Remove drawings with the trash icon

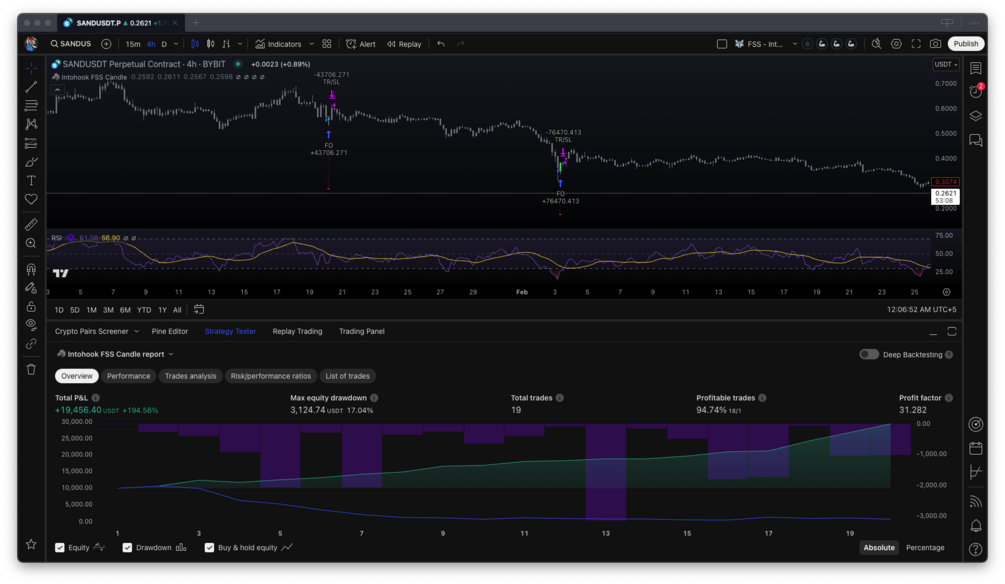click(31, 369)
